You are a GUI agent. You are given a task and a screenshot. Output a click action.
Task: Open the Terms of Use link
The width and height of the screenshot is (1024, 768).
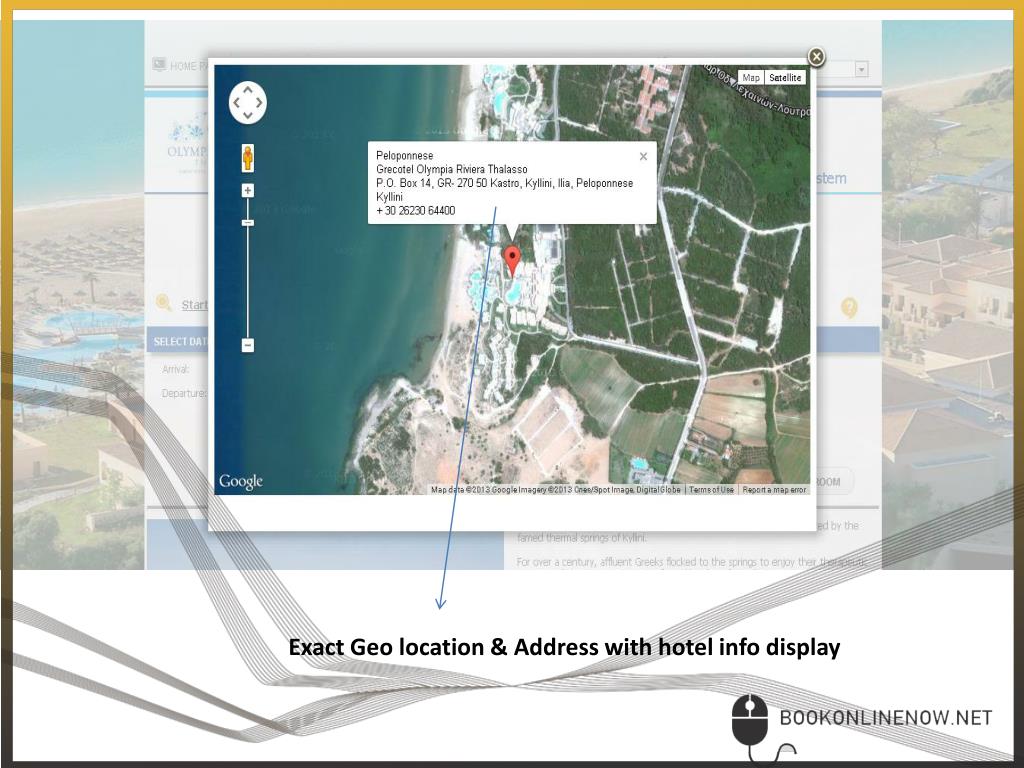tap(711, 490)
